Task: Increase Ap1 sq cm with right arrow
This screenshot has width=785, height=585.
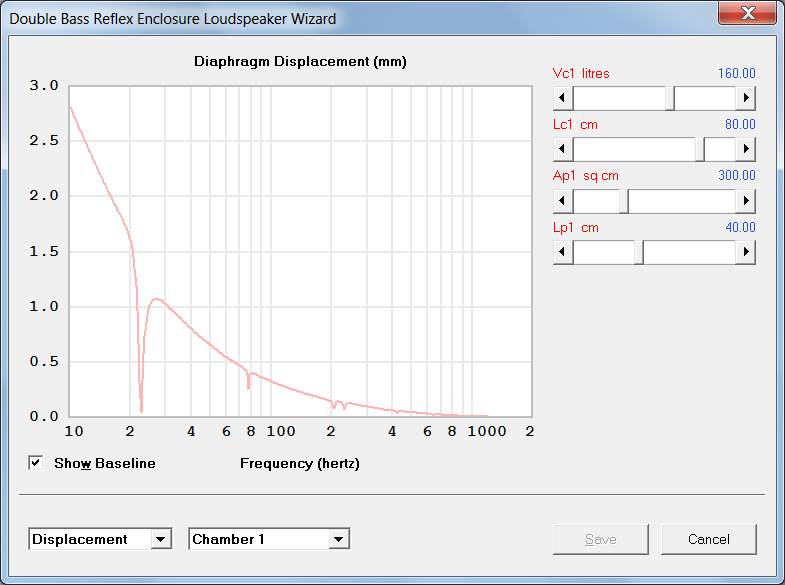Action: 745,201
